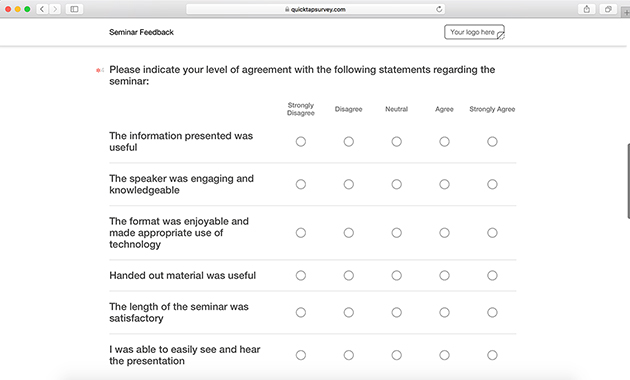Reload the page using the refresh icon
The height and width of the screenshot is (380, 630).
pyautogui.click(x=439, y=9)
